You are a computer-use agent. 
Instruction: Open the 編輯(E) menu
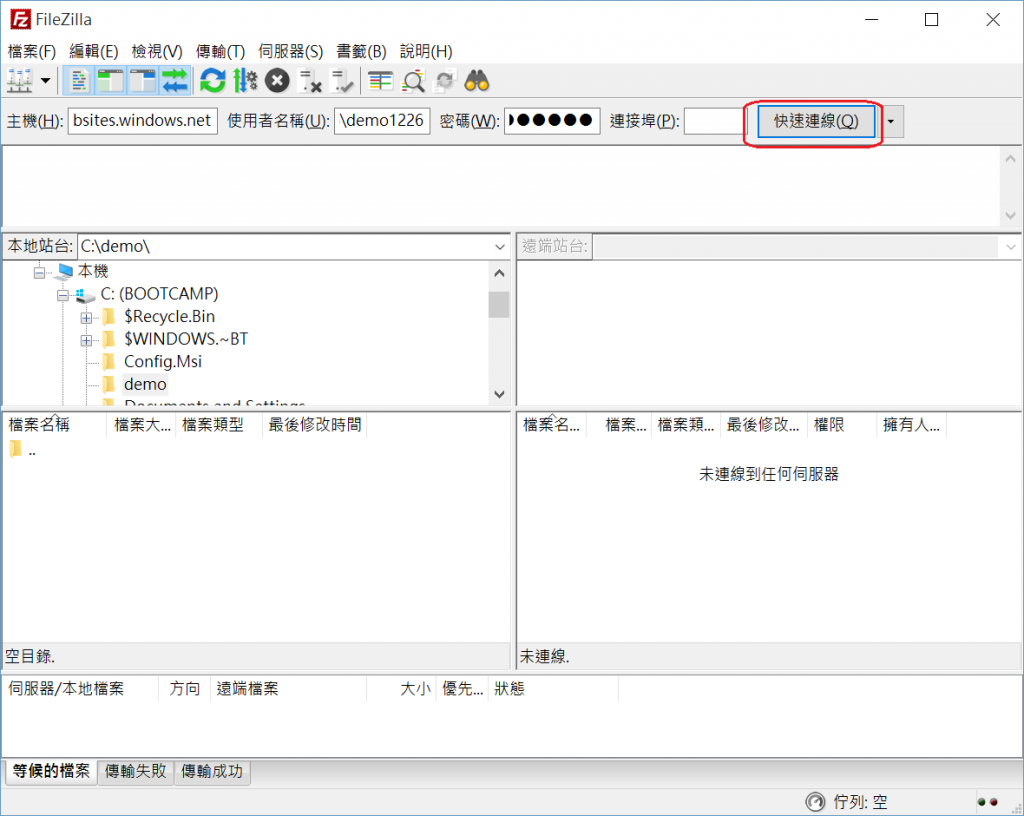[93, 51]
